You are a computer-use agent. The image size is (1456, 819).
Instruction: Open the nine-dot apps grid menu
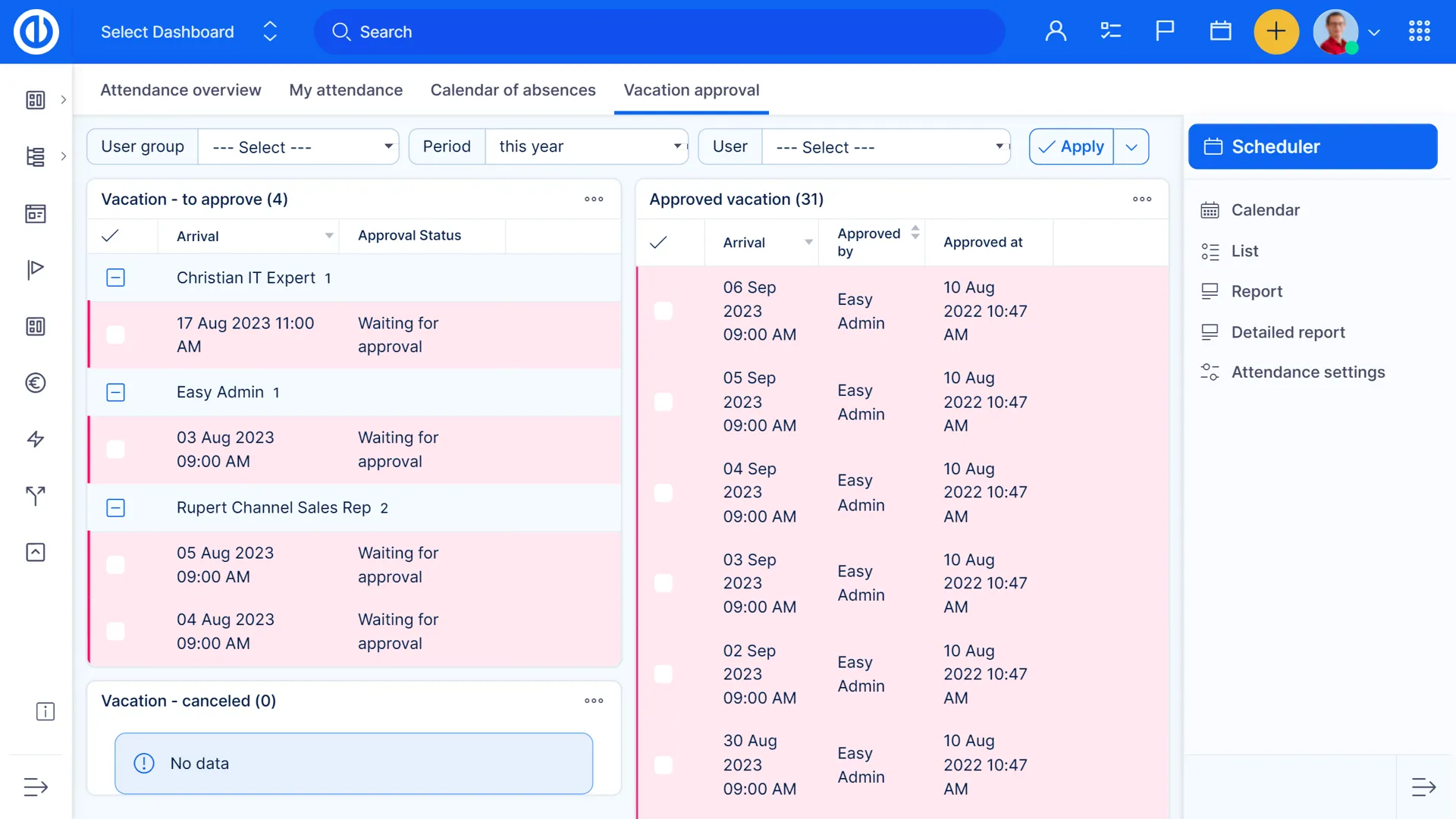[1419, 31]
